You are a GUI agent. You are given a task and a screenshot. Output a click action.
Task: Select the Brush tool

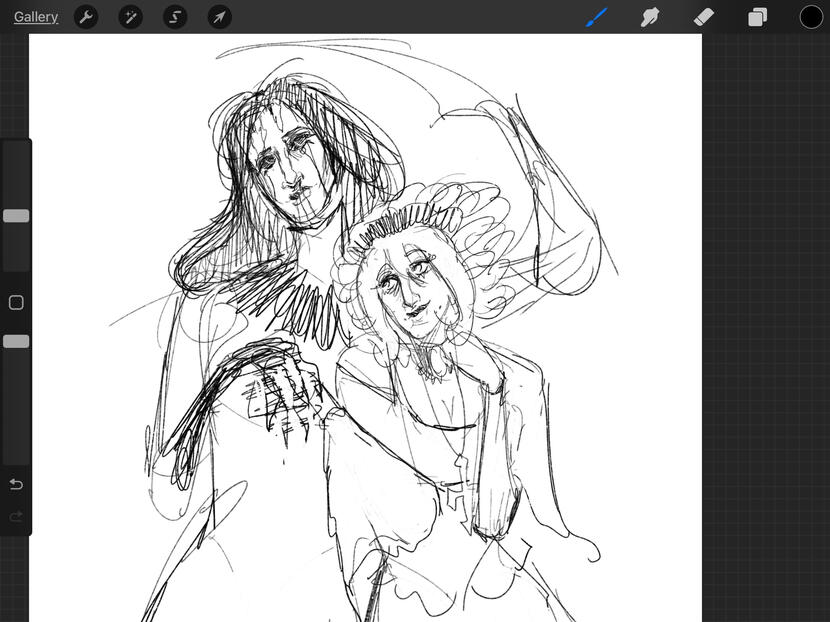tap(597, 17)
